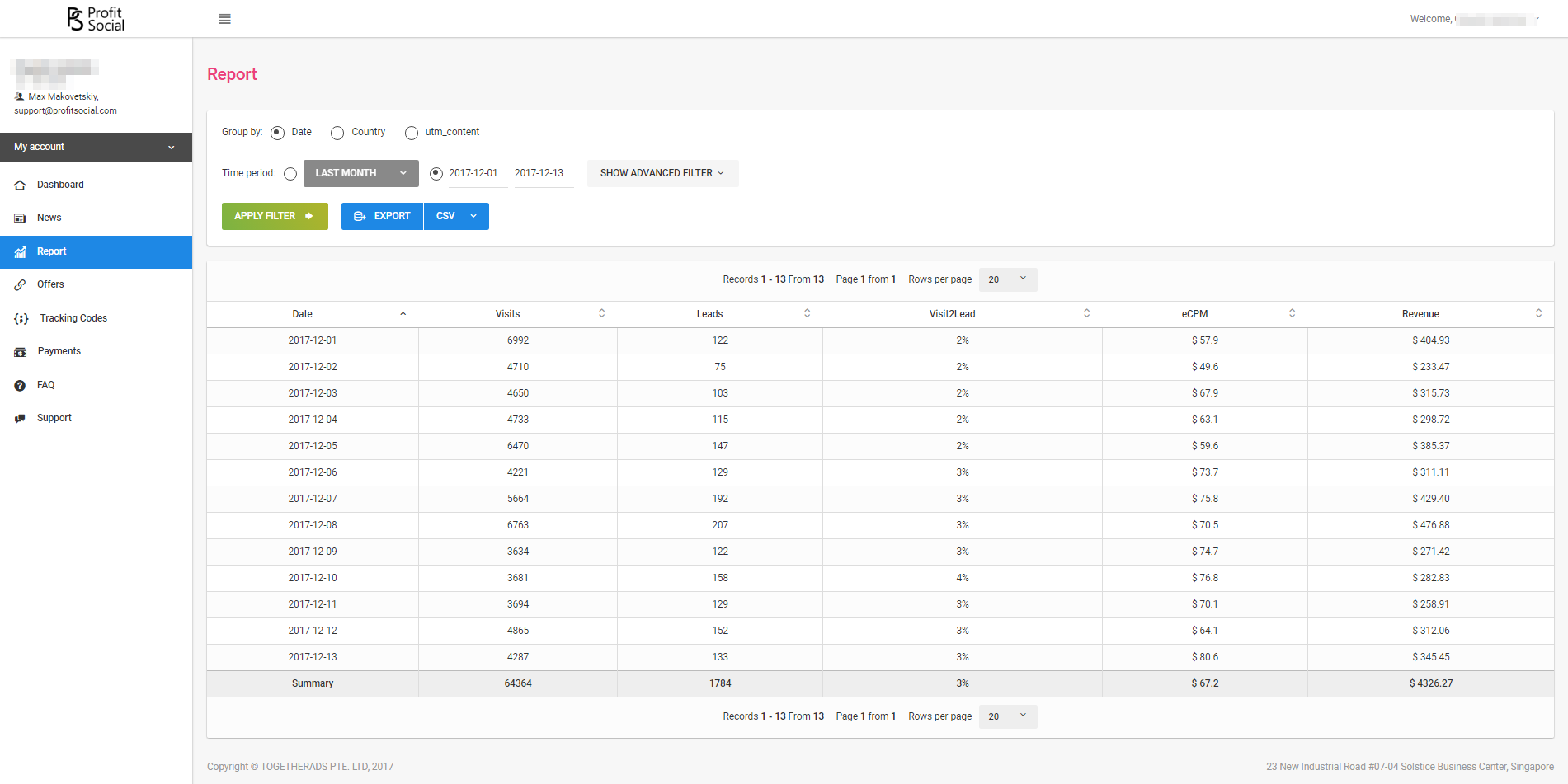The height and width of the screenshot is (784, 1568).
Task: Click the blue Export button
Action: (382, 216)
